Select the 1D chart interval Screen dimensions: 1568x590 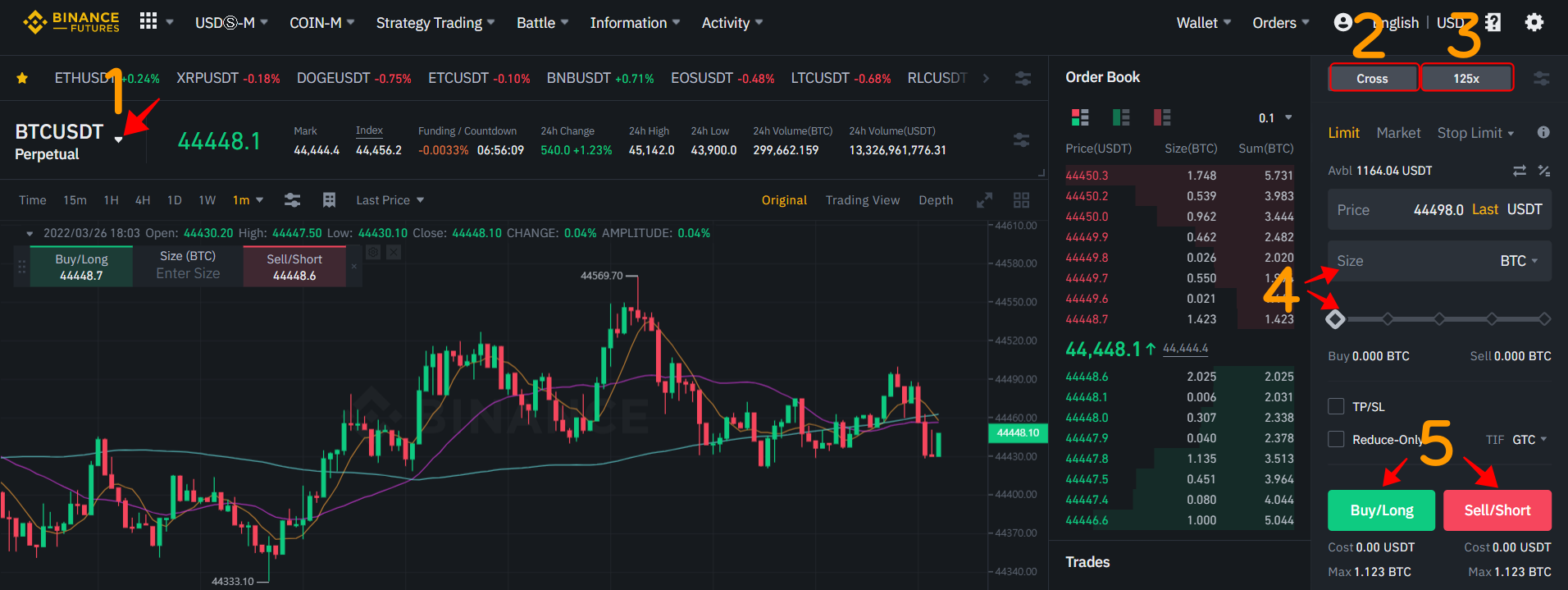coord(174,200)
